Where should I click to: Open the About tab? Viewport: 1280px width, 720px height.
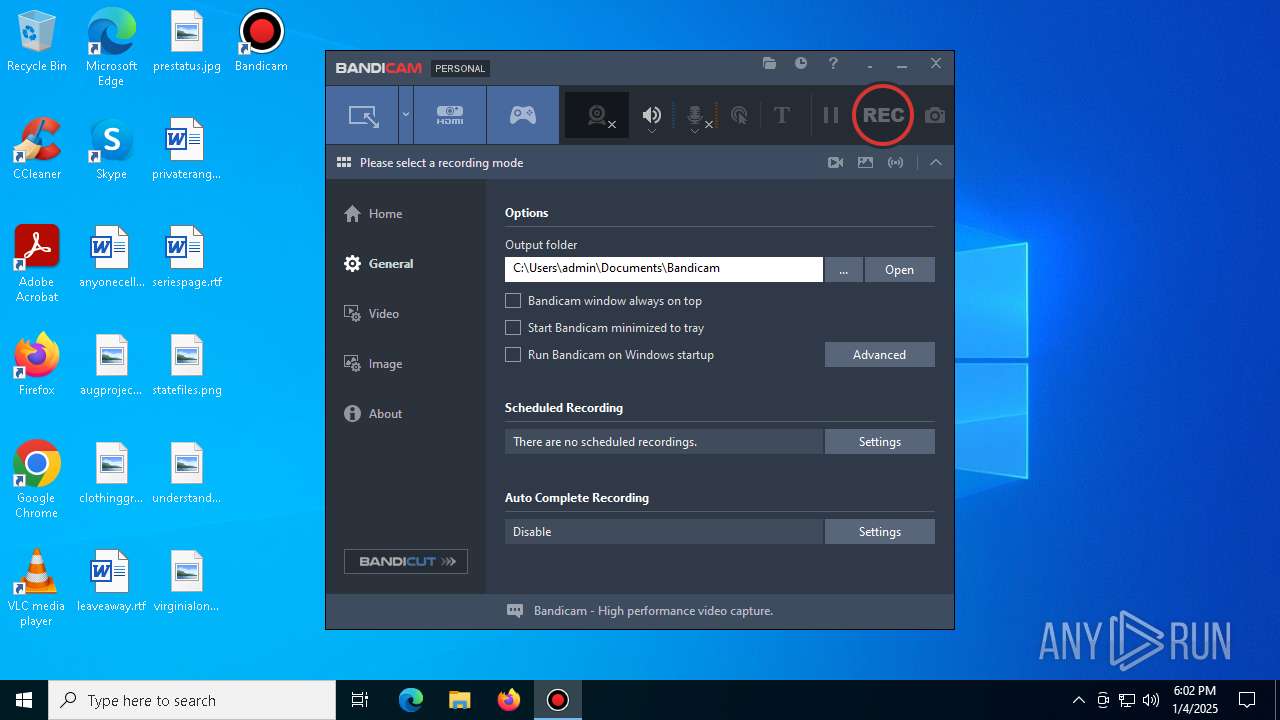373,413
